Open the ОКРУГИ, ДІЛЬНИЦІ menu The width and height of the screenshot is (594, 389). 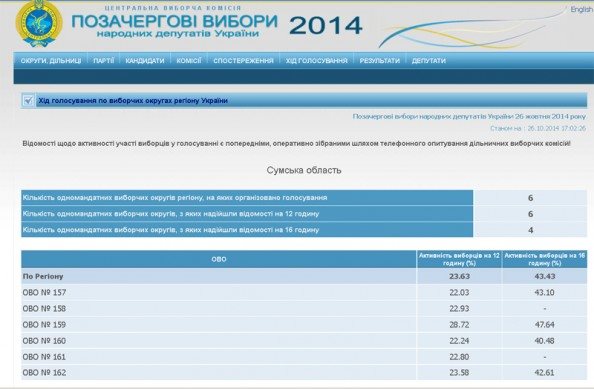click(51, 61)
